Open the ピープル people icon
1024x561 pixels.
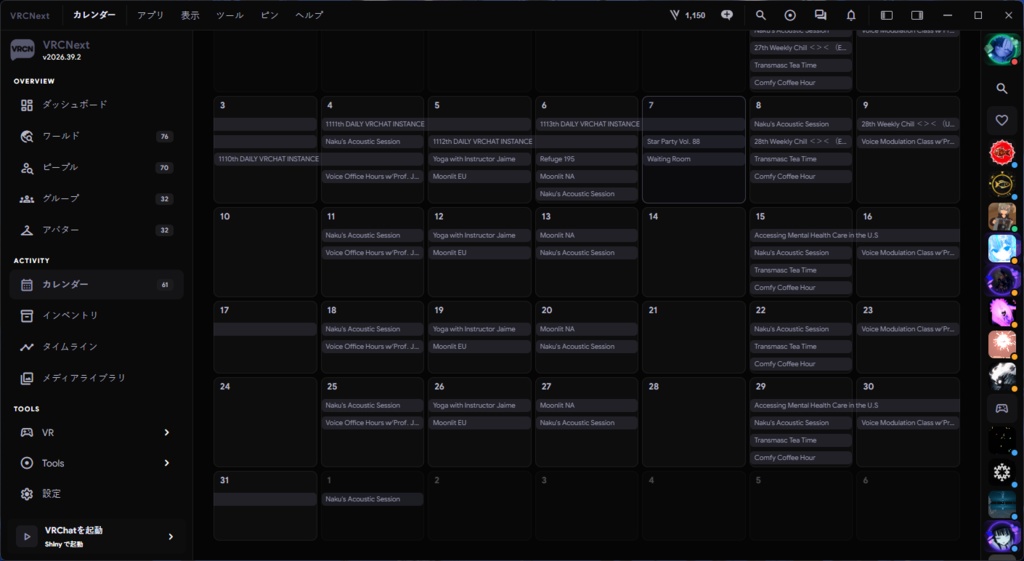click(x=27, y=168)
